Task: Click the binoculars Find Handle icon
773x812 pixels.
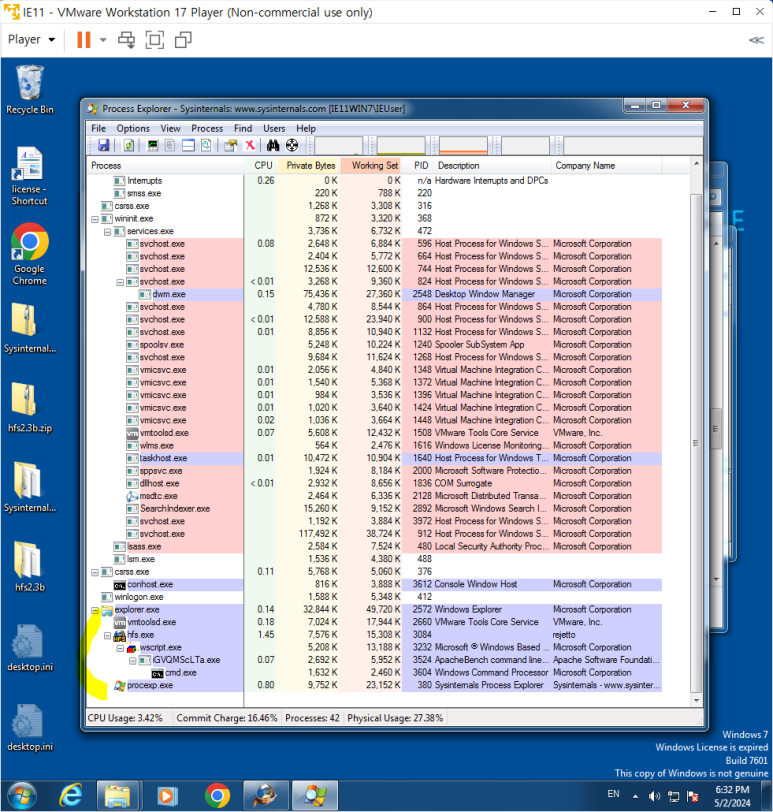Action: (x=273, y=146)
